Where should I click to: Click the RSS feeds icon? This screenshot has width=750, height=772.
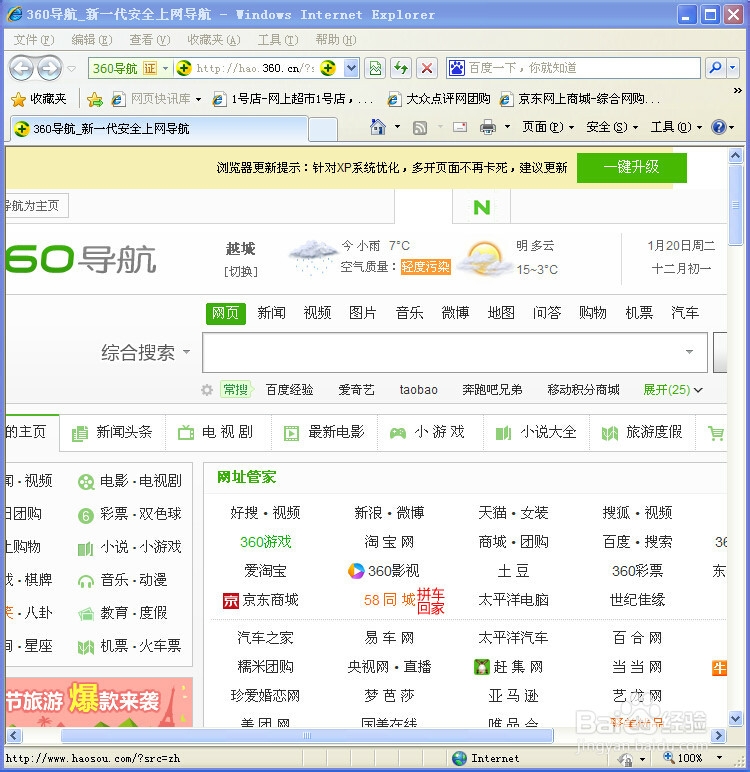[420, 128]
